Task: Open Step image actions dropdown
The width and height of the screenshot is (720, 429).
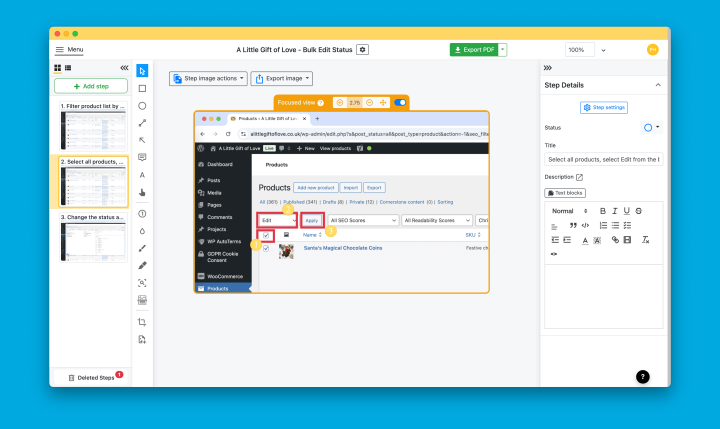Action: [x=208, y=79]
